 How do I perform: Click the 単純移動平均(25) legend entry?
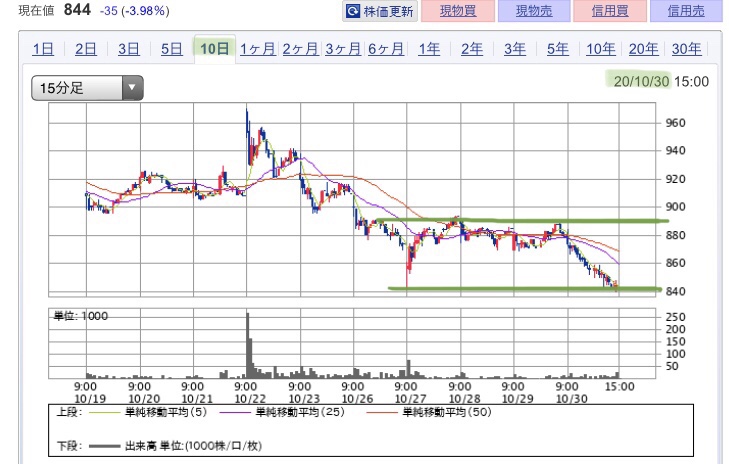click(x=300, y=412)
